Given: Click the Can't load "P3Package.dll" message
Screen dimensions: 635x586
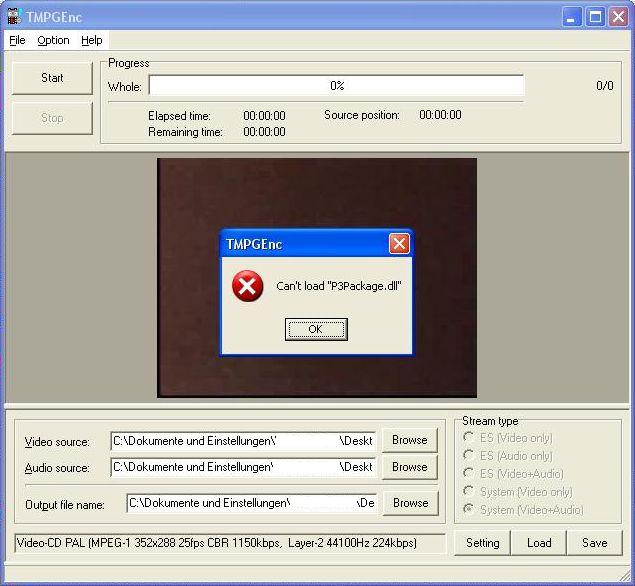Looking at the screenshot, I should tap(339, 286).
